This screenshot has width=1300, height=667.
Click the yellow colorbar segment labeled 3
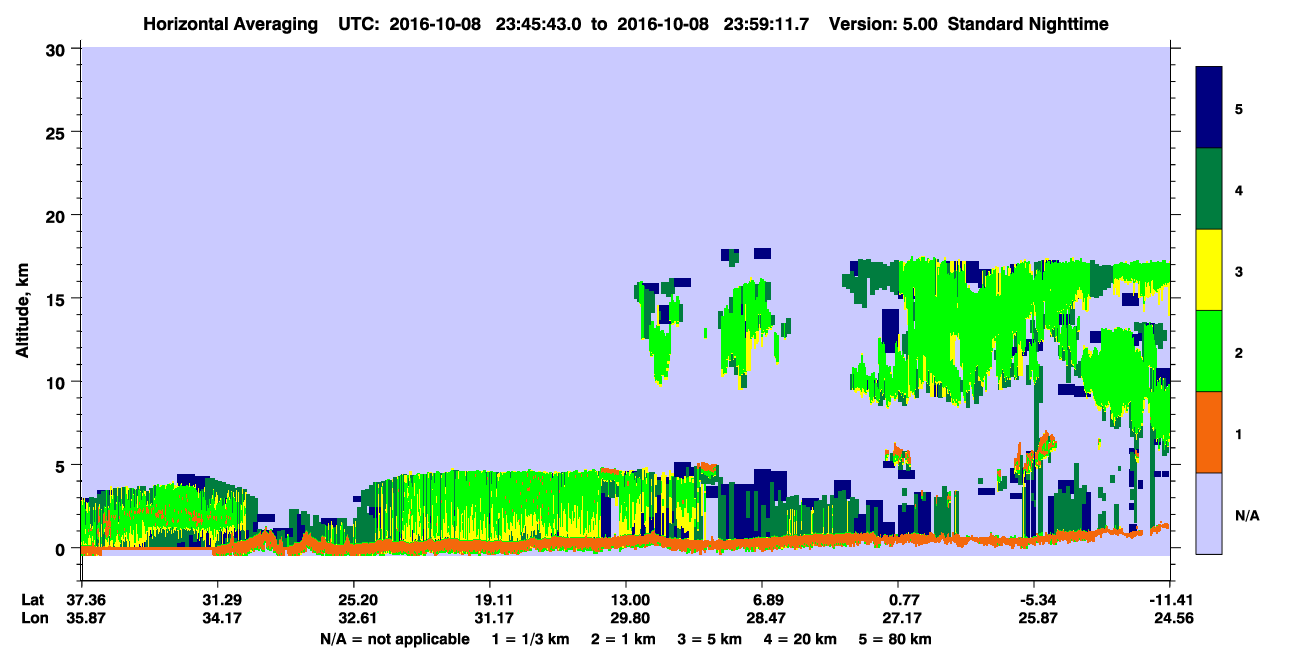[x=1209, y=270]
